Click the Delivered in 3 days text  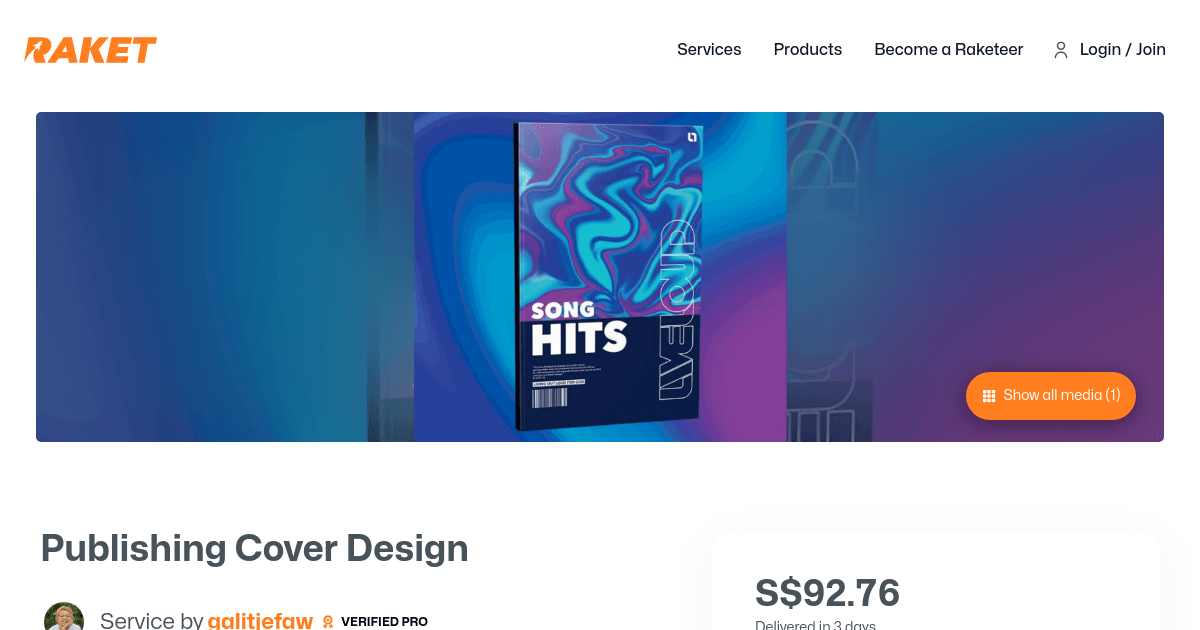click(815, 625)
